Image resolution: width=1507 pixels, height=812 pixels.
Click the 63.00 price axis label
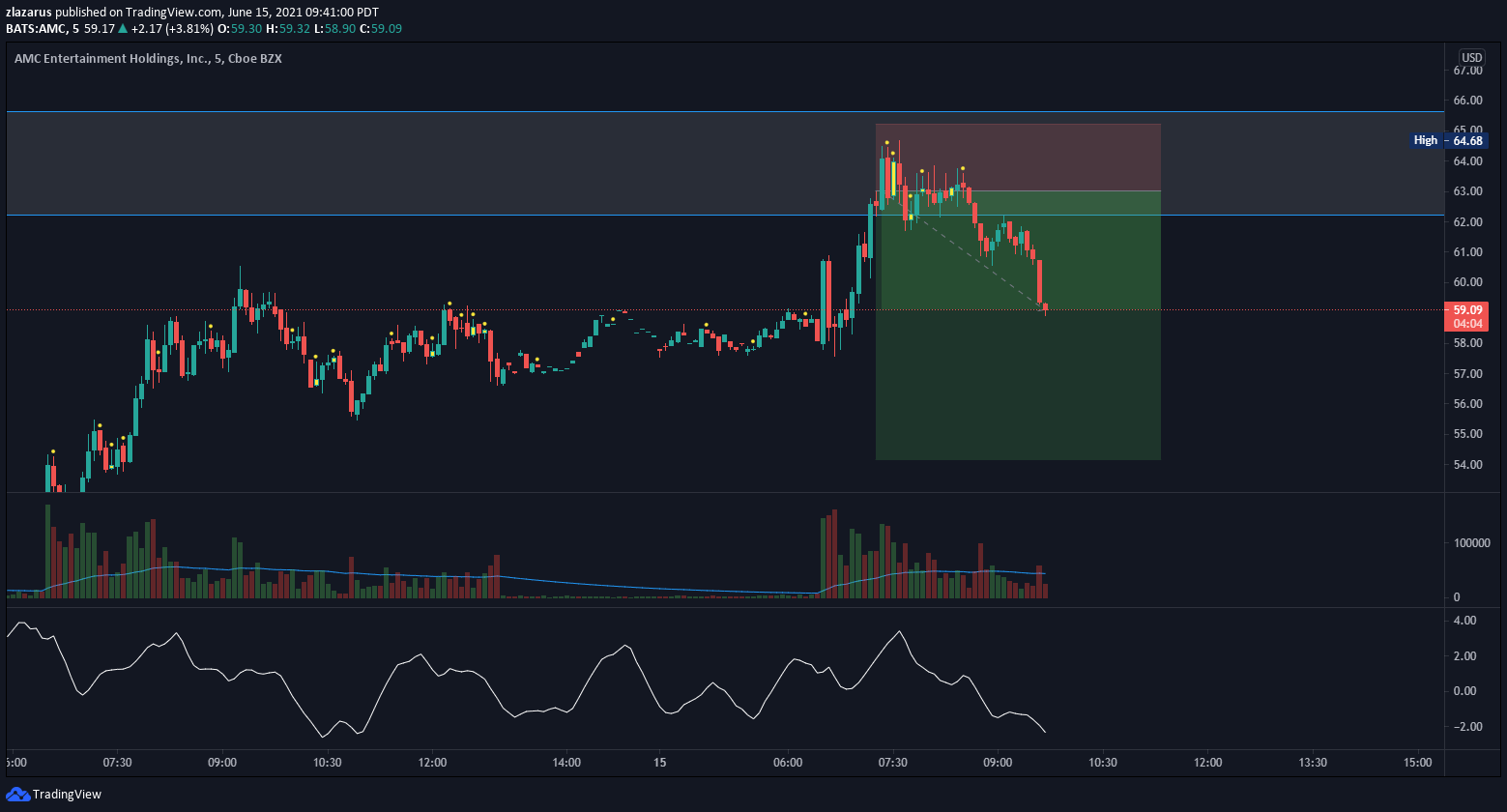[x=1467, y=191]
